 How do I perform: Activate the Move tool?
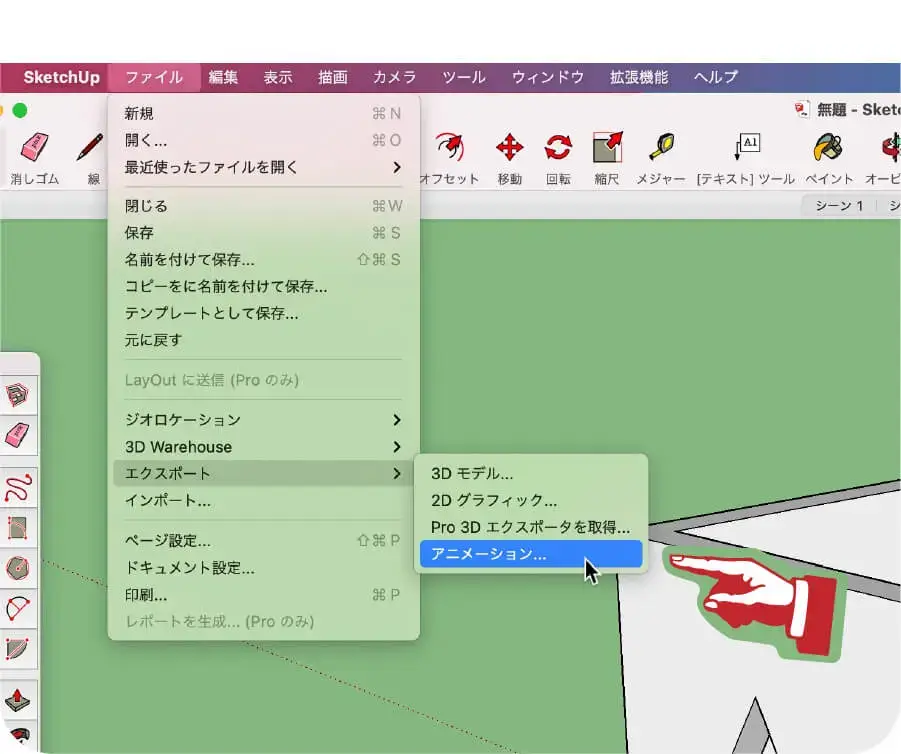509,148
